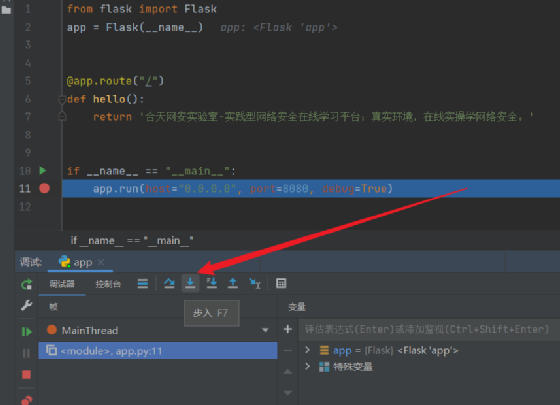The image size is (560, 405).
Task: Click the Step Into (步入) icon
Action: point(190,284)
